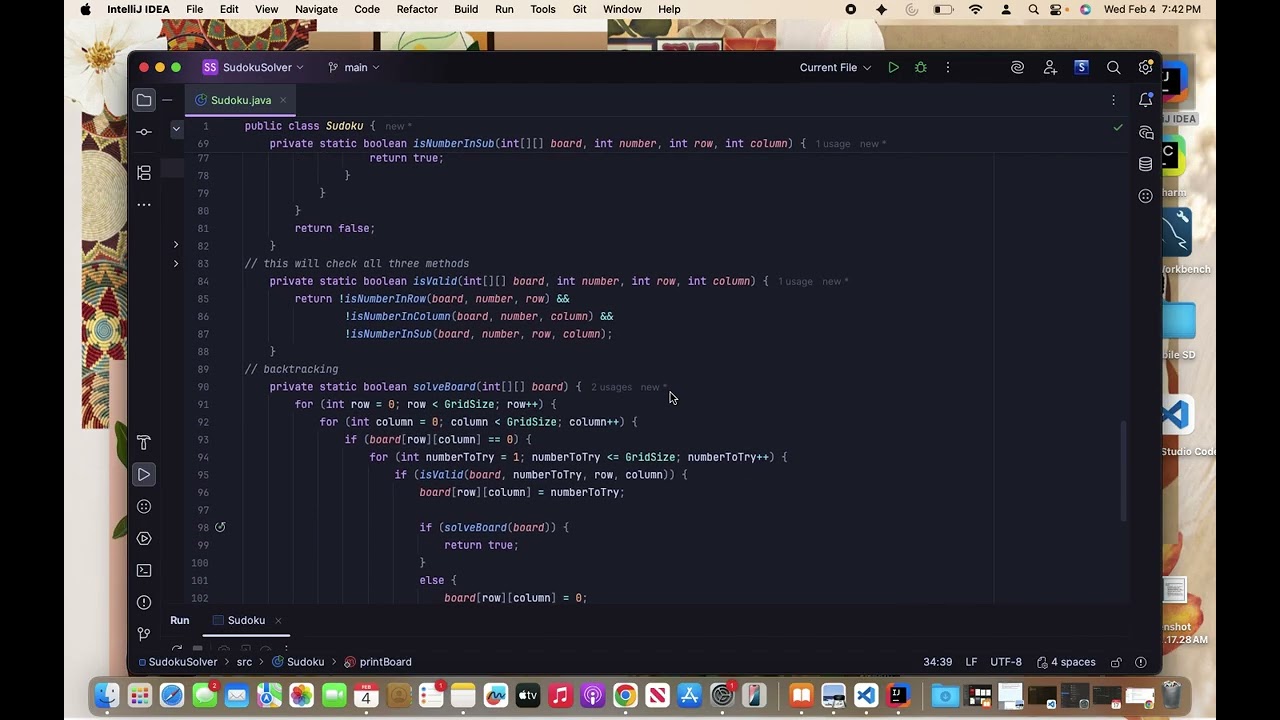Click SudokuSolver breadcrumb
Image resolution: width=1280 pixels, height=720 pixels.
(x=177, y=662)
